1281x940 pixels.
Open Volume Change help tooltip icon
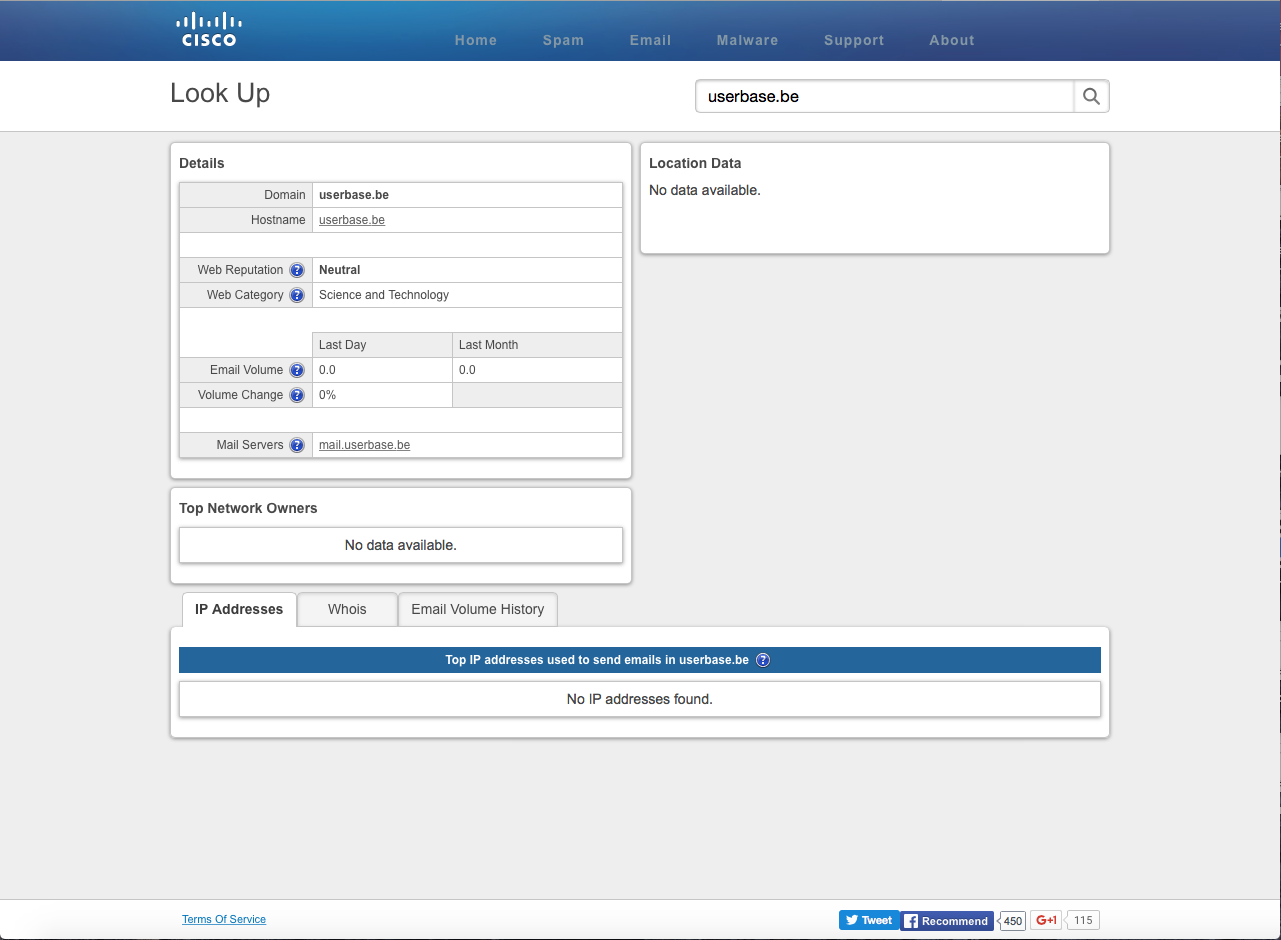pyautogui.click(x=297, y=395)
